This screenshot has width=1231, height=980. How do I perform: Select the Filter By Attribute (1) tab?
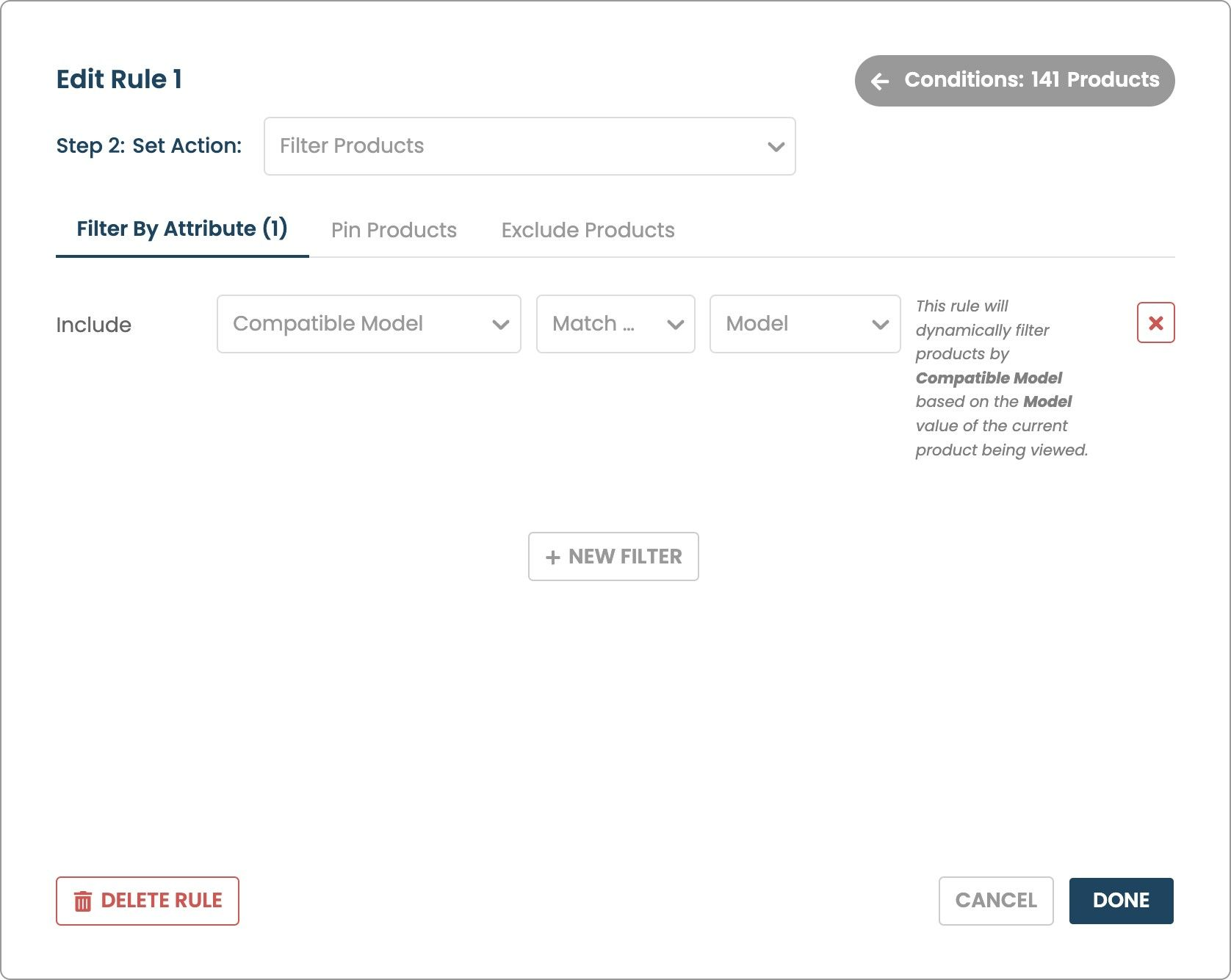181,228
